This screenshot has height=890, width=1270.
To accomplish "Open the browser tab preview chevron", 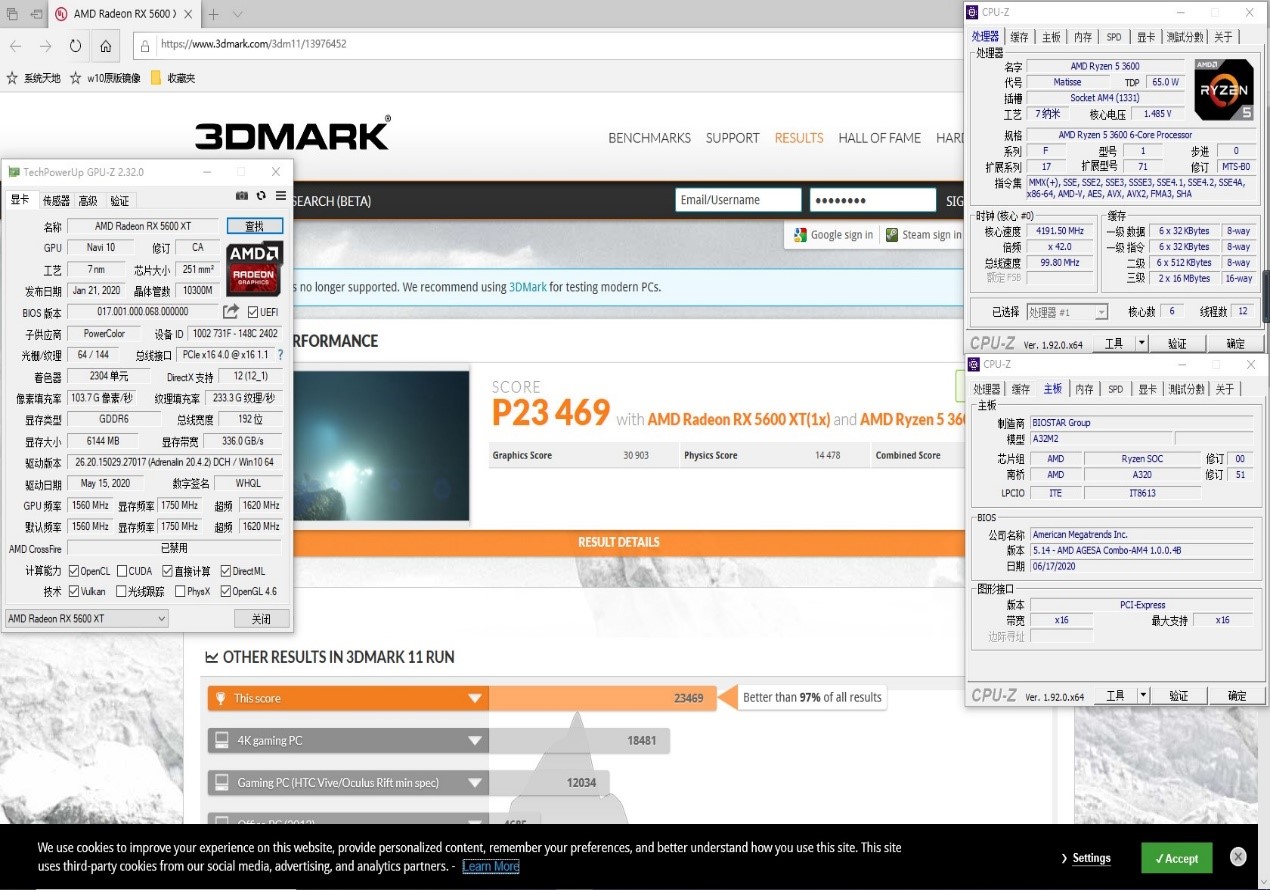I will (x=237, y=14).
